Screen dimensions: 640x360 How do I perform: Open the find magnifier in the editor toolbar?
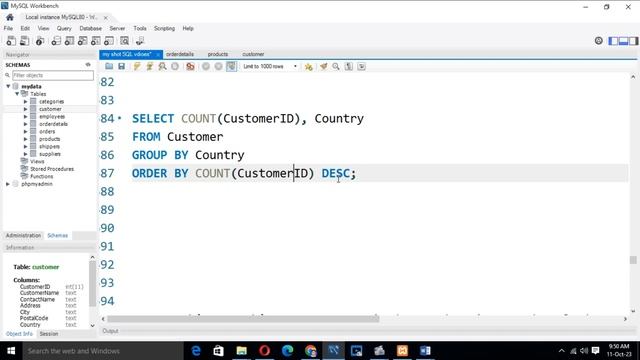coord(336,66)
